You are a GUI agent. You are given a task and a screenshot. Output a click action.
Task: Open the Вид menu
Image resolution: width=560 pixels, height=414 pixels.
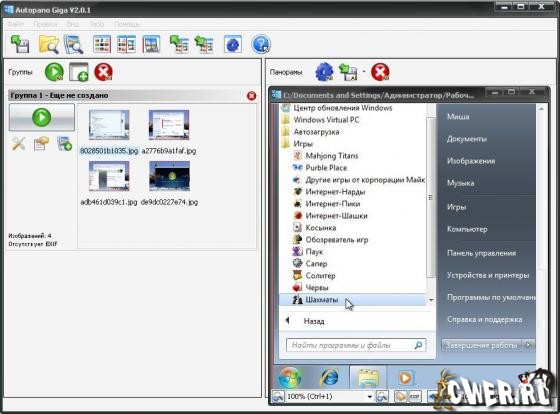click(x=73, y=24)
